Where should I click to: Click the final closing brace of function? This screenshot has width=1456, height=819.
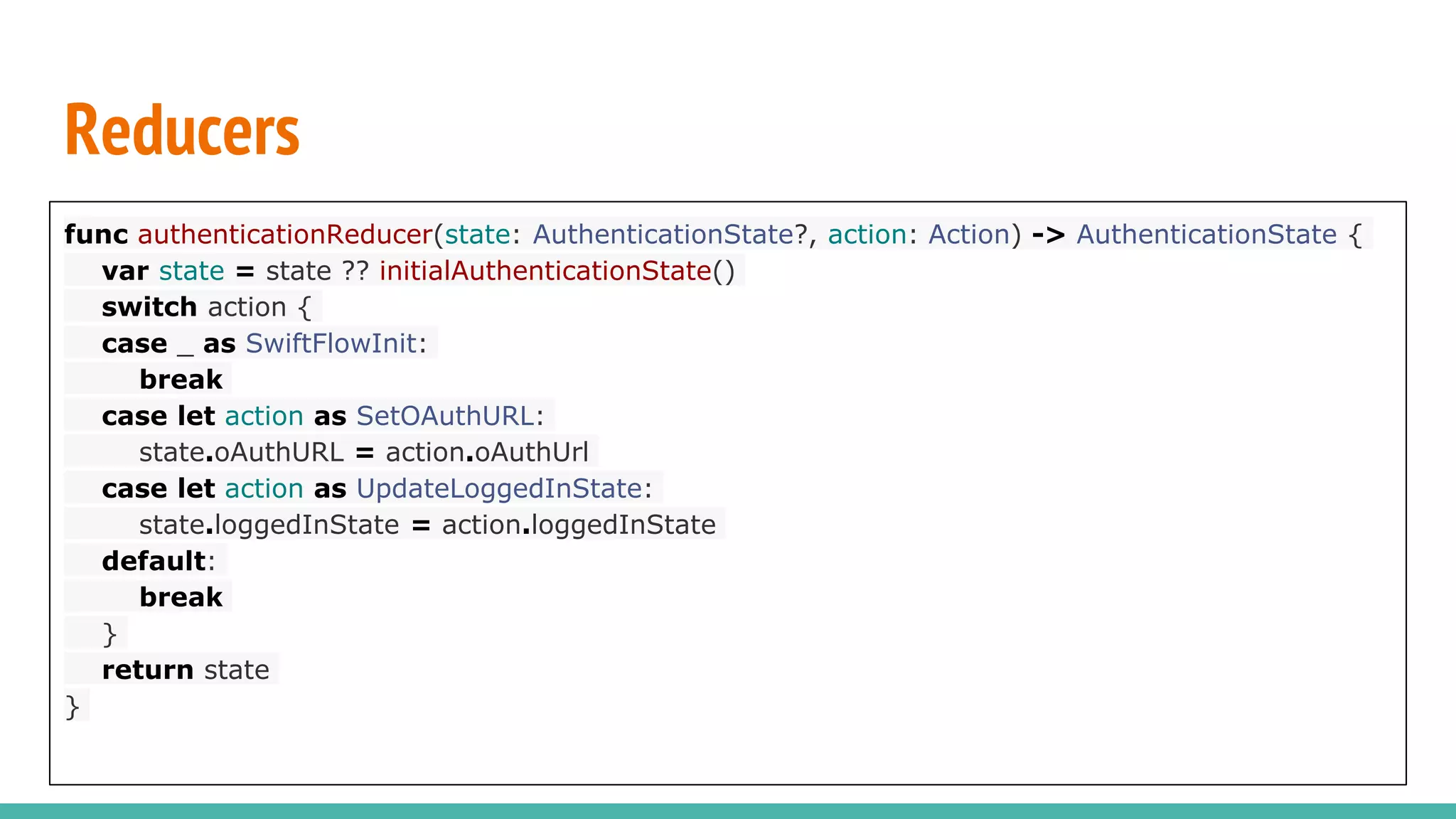pyautogui.click(x=72, y=707)
